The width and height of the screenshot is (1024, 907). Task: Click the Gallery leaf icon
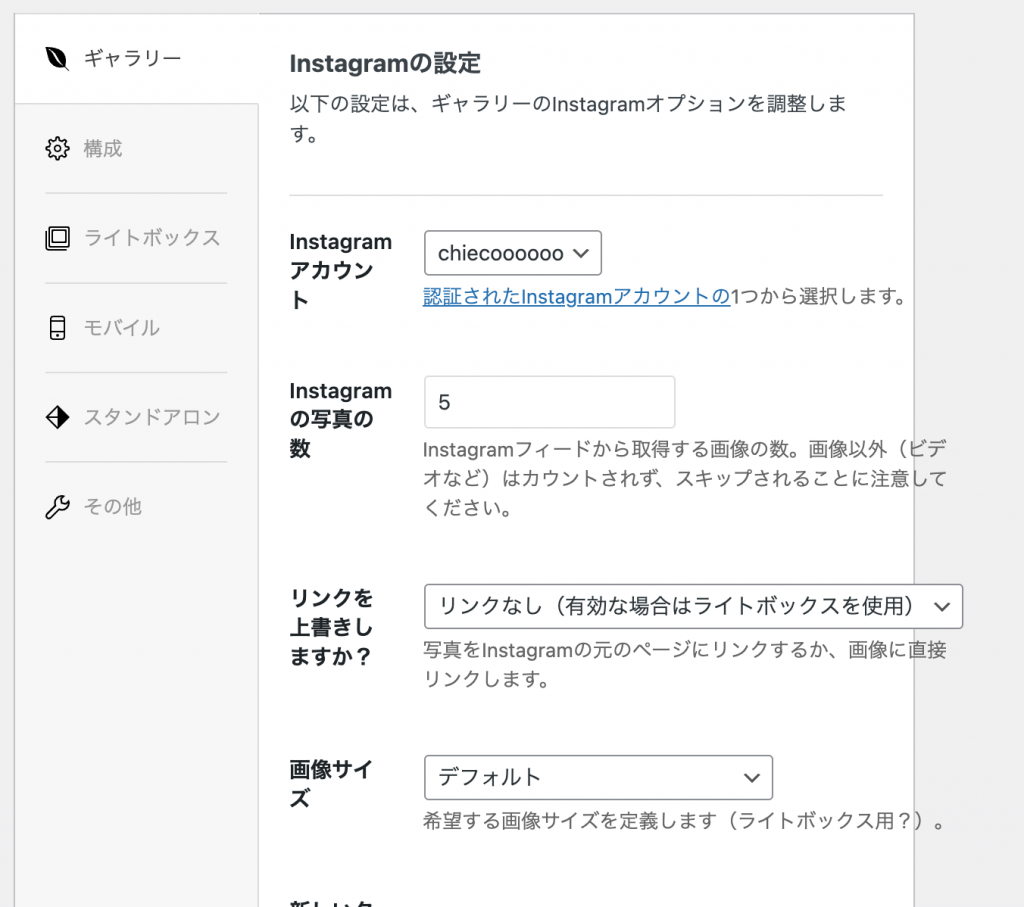tap(57, 59)
